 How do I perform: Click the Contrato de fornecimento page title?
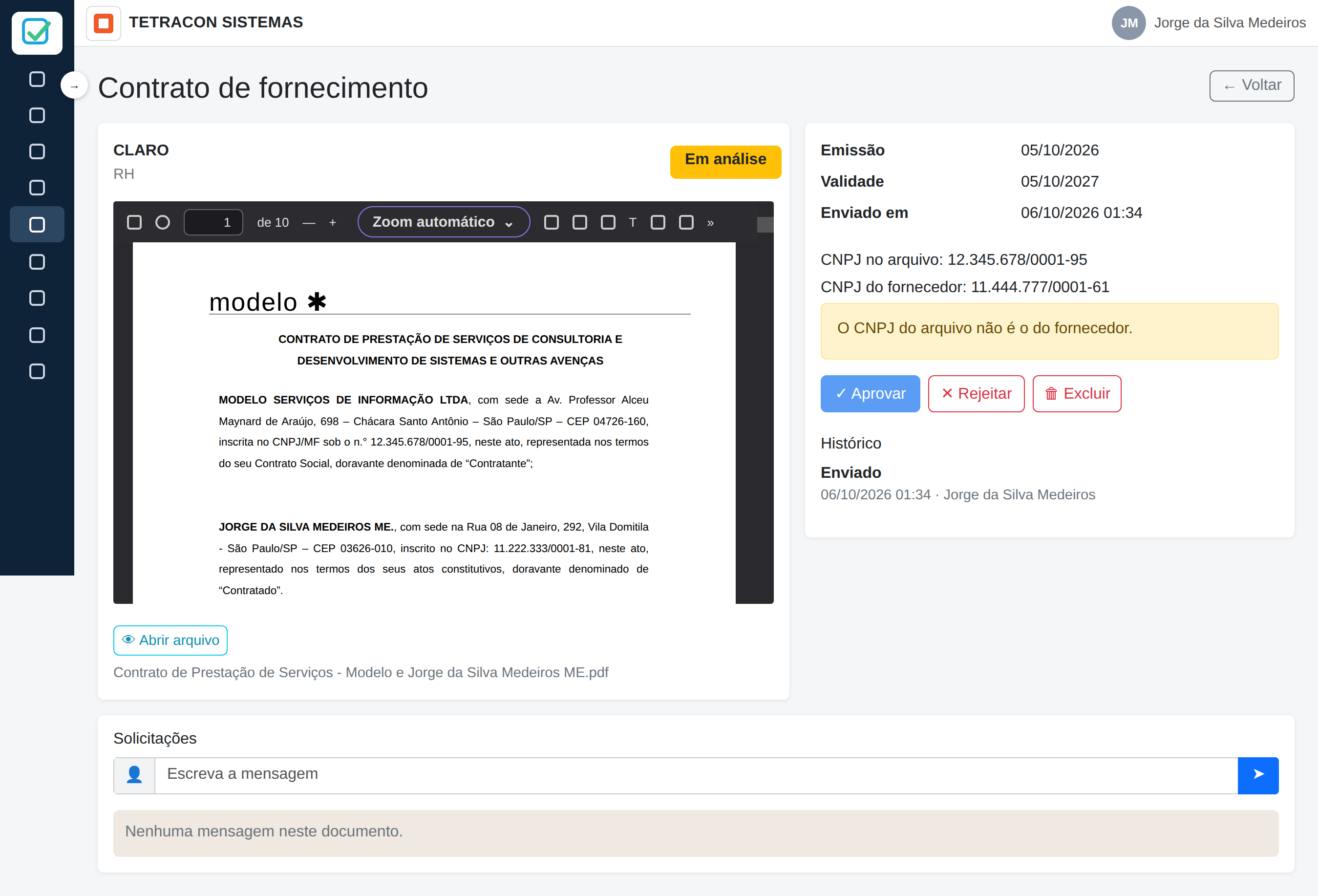263,88
